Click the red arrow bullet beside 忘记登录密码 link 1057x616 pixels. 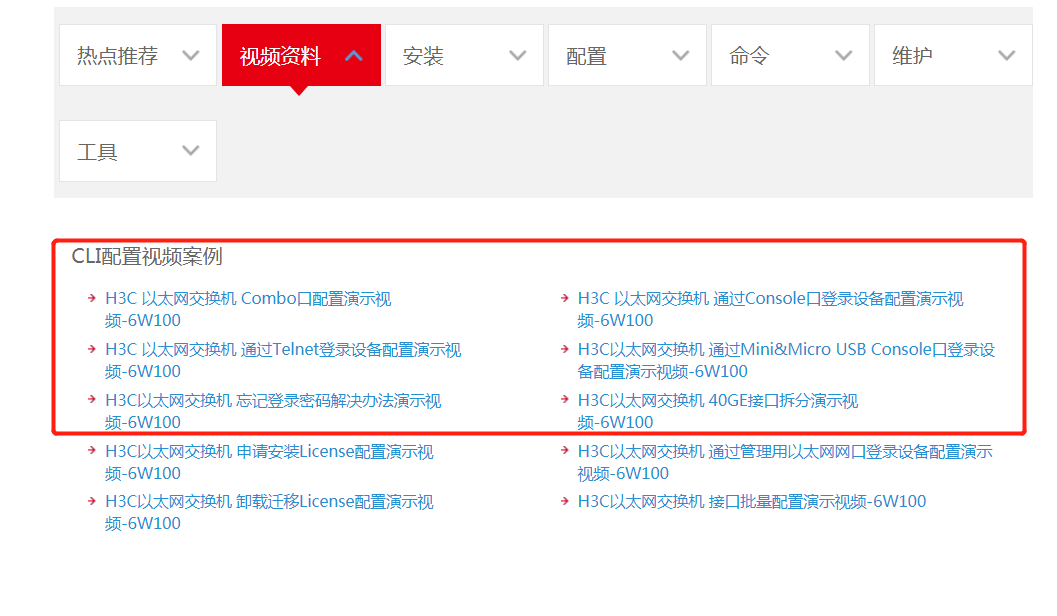[92, 399]
